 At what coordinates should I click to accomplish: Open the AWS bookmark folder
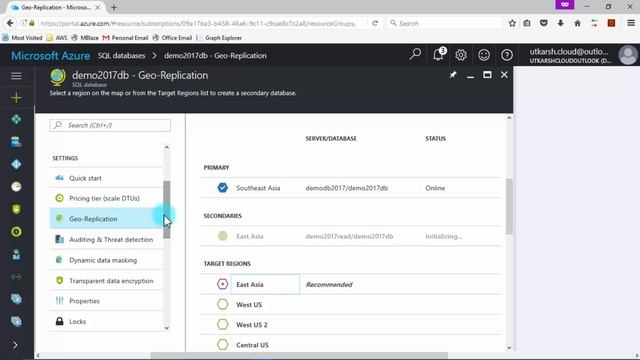57,38
